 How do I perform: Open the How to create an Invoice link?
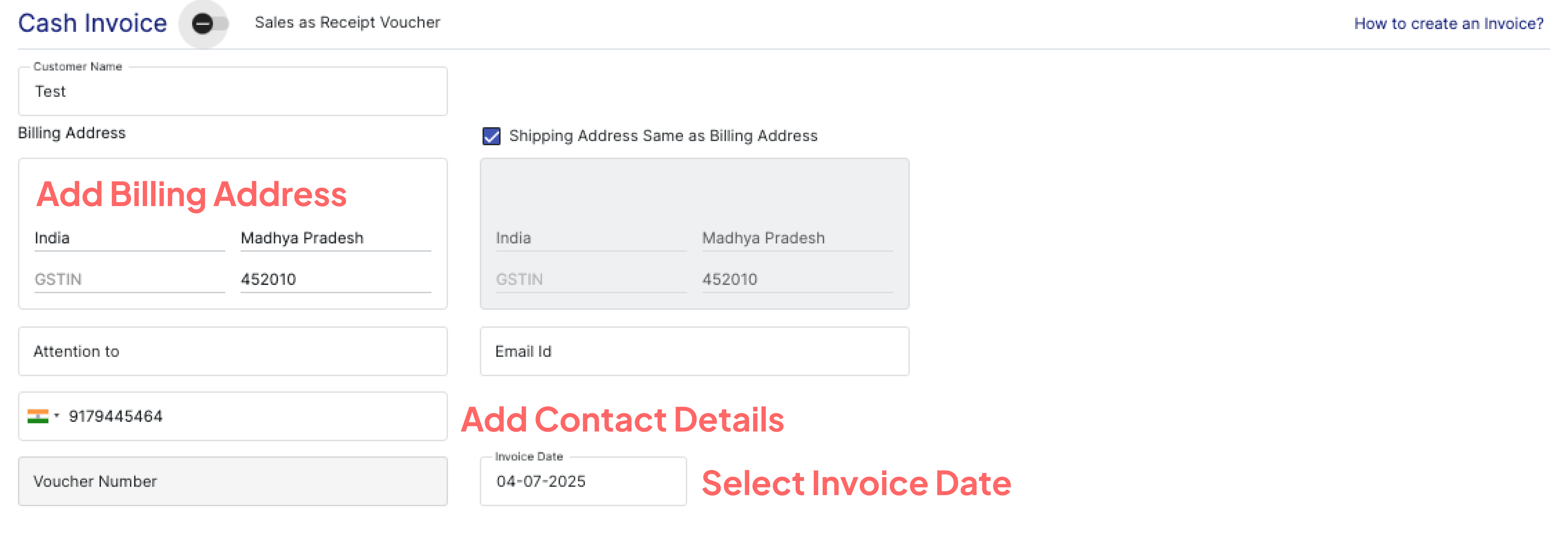click(1448, 24)
